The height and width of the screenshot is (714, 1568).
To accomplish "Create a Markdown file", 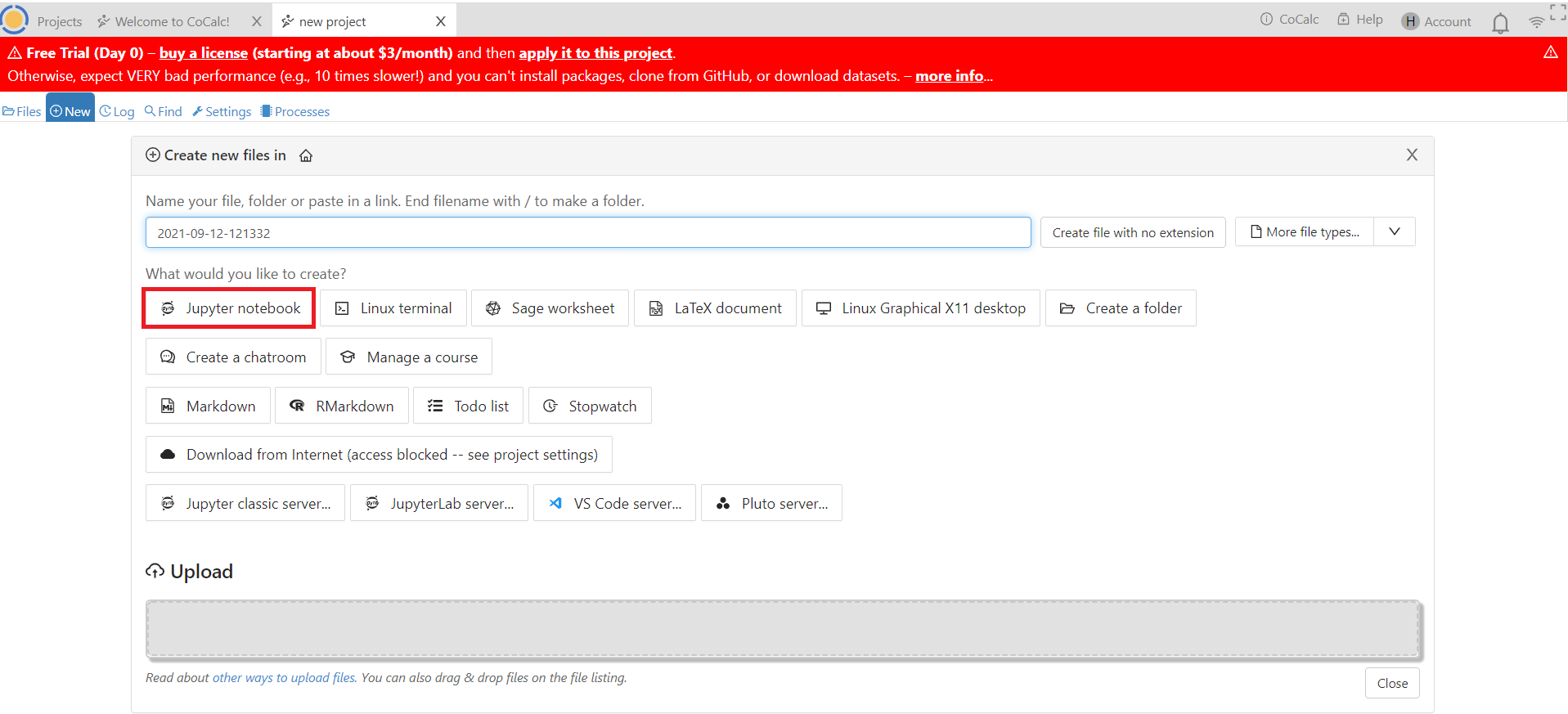I will (208, 406).
